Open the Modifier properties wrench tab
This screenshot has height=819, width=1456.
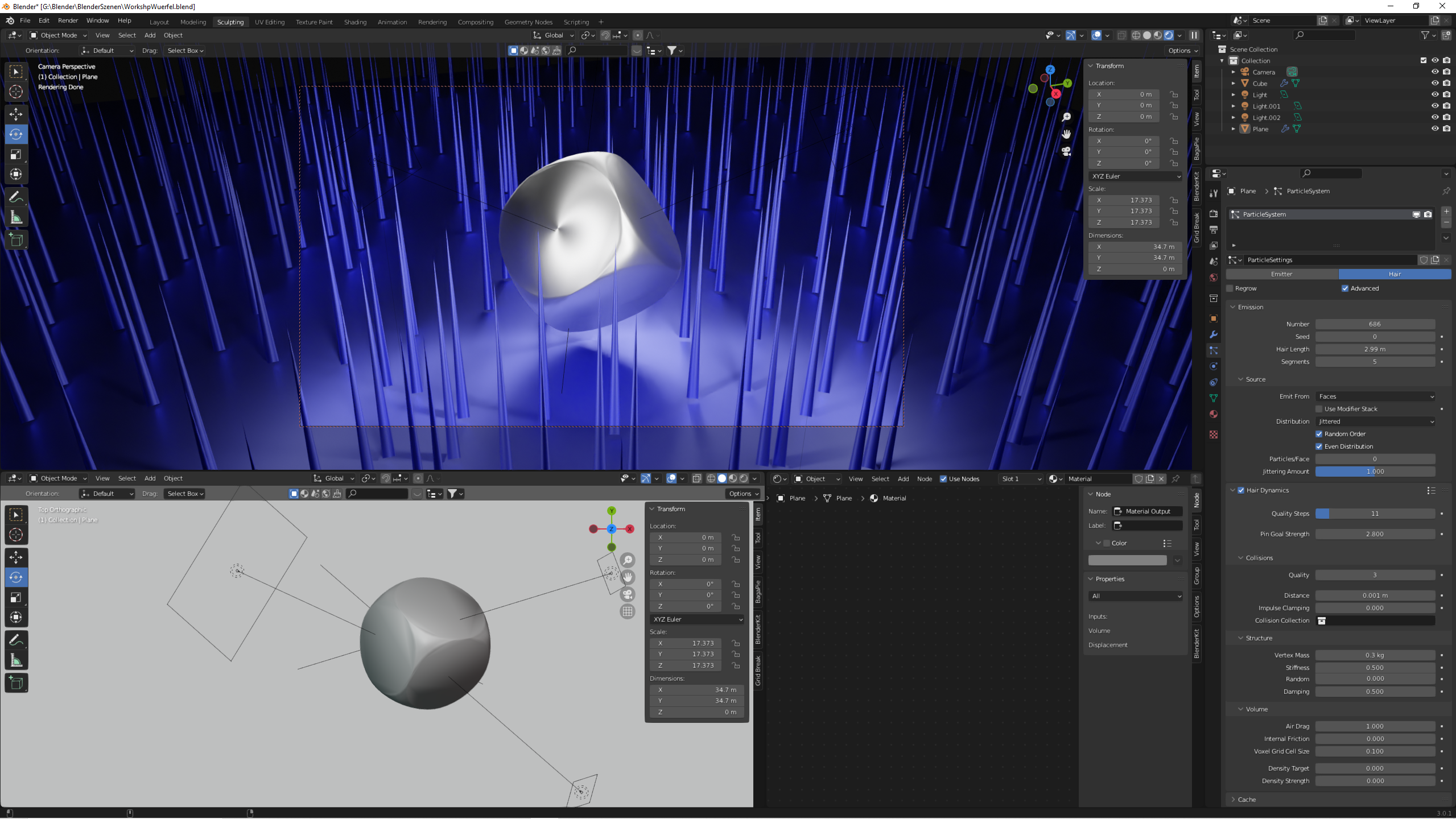pyautogui.click(x=1214, y=334)
